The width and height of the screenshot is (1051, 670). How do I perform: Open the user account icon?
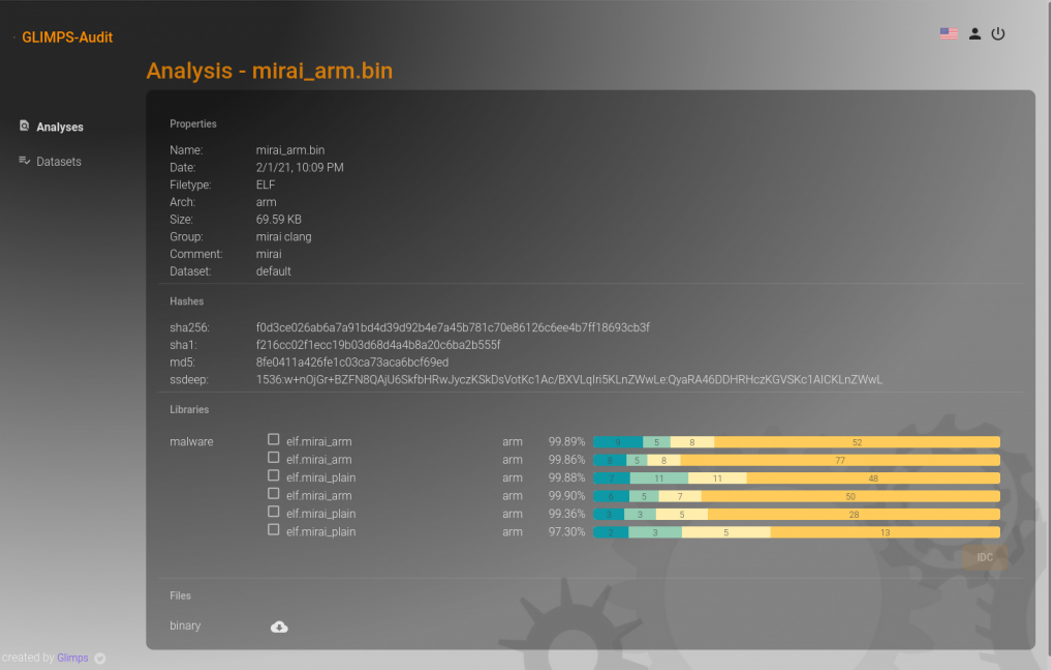tap(975, 34)
